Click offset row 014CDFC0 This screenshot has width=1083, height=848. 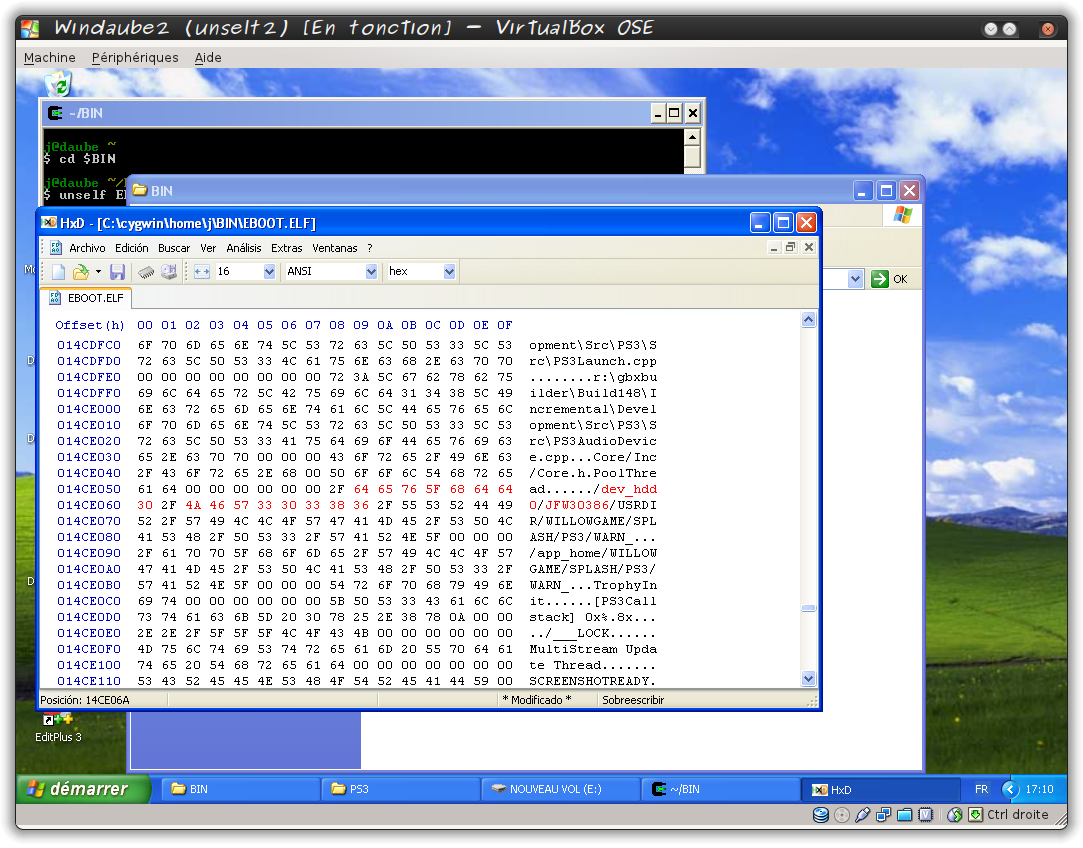pos(88,345)
